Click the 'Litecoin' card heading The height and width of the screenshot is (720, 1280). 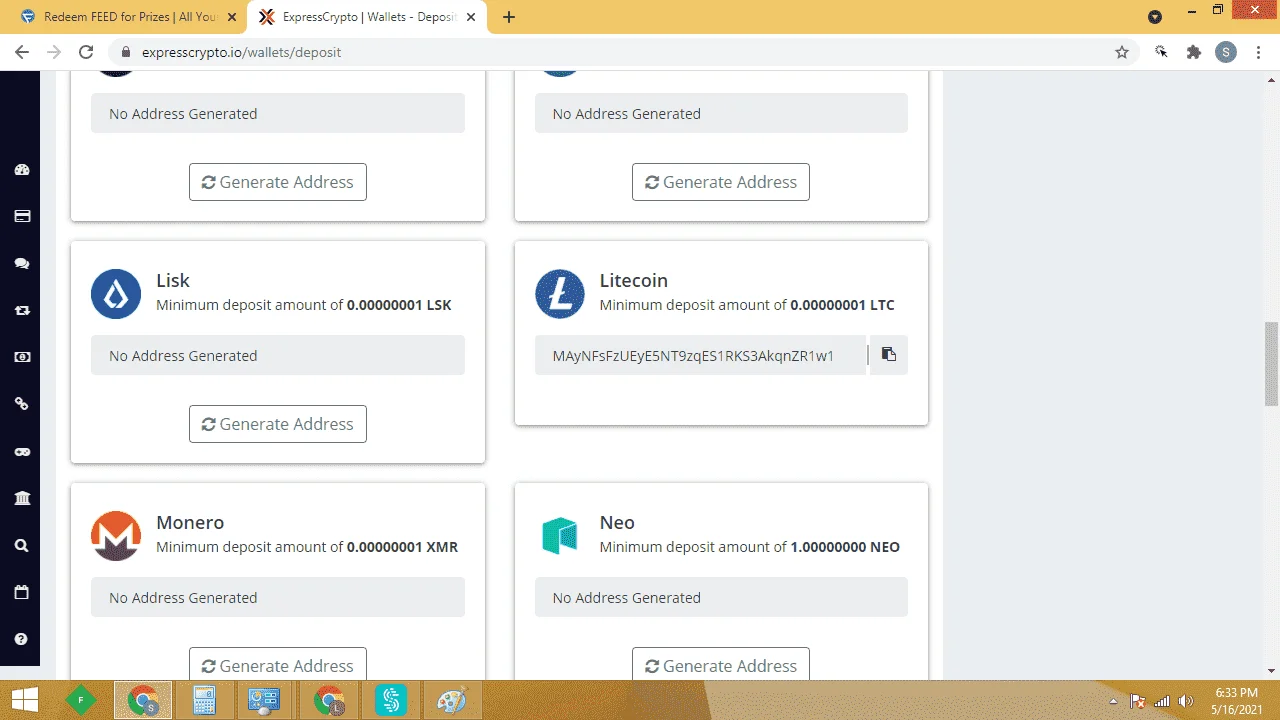(634, 281)
